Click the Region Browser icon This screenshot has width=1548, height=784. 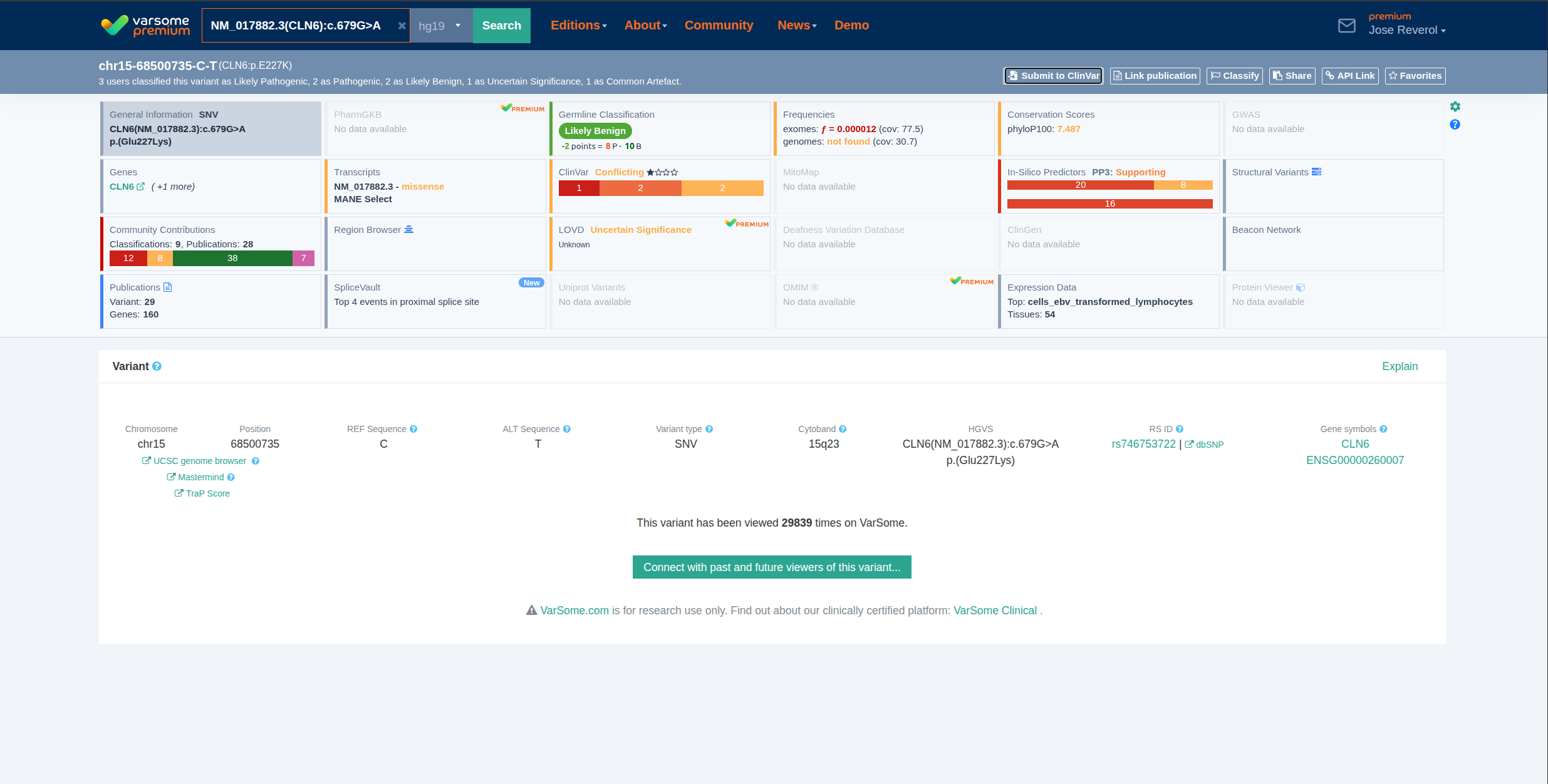(x=408, y=230)
